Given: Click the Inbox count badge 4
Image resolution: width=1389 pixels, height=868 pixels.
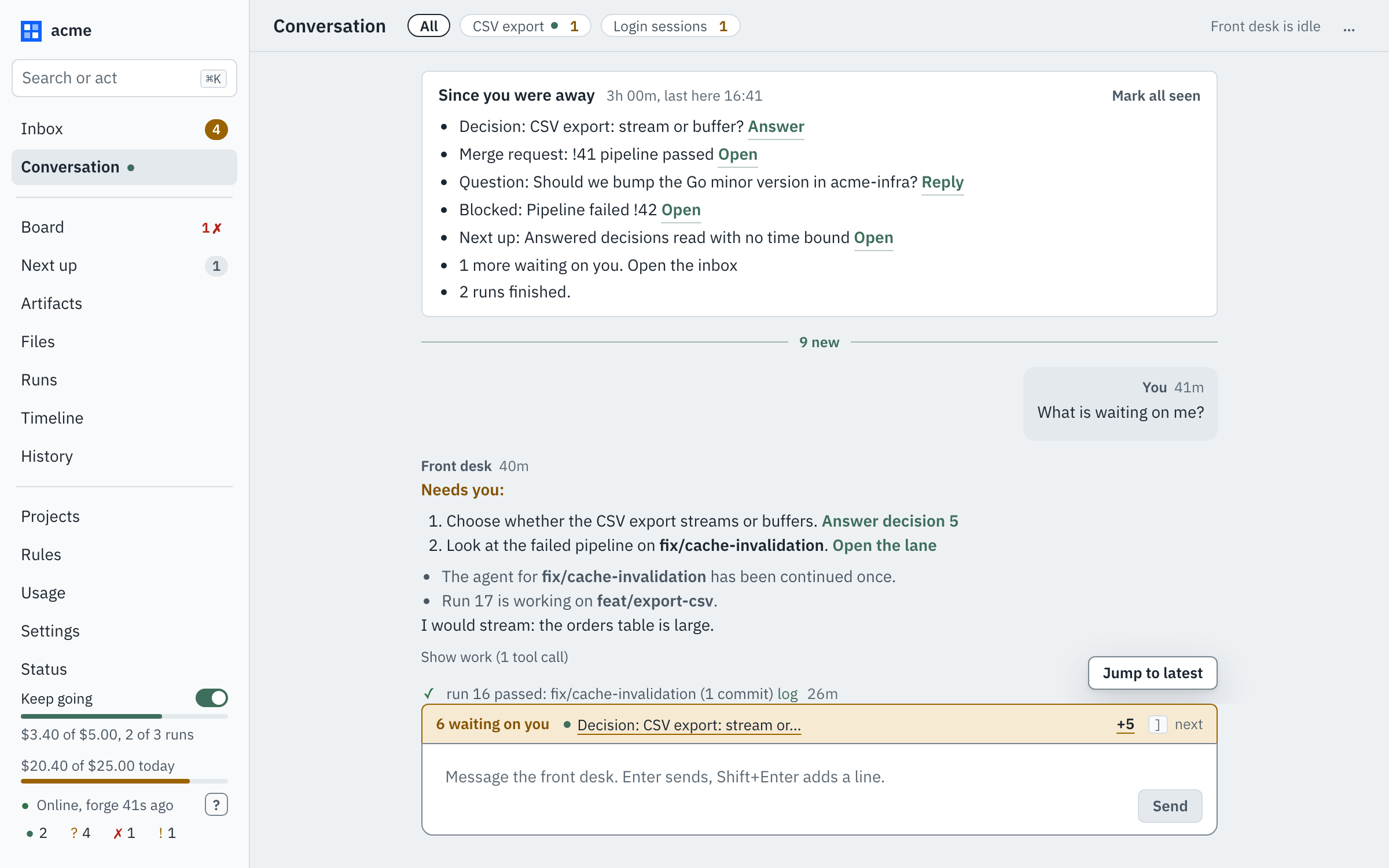Looking at the screenshot, I should 216,129.
